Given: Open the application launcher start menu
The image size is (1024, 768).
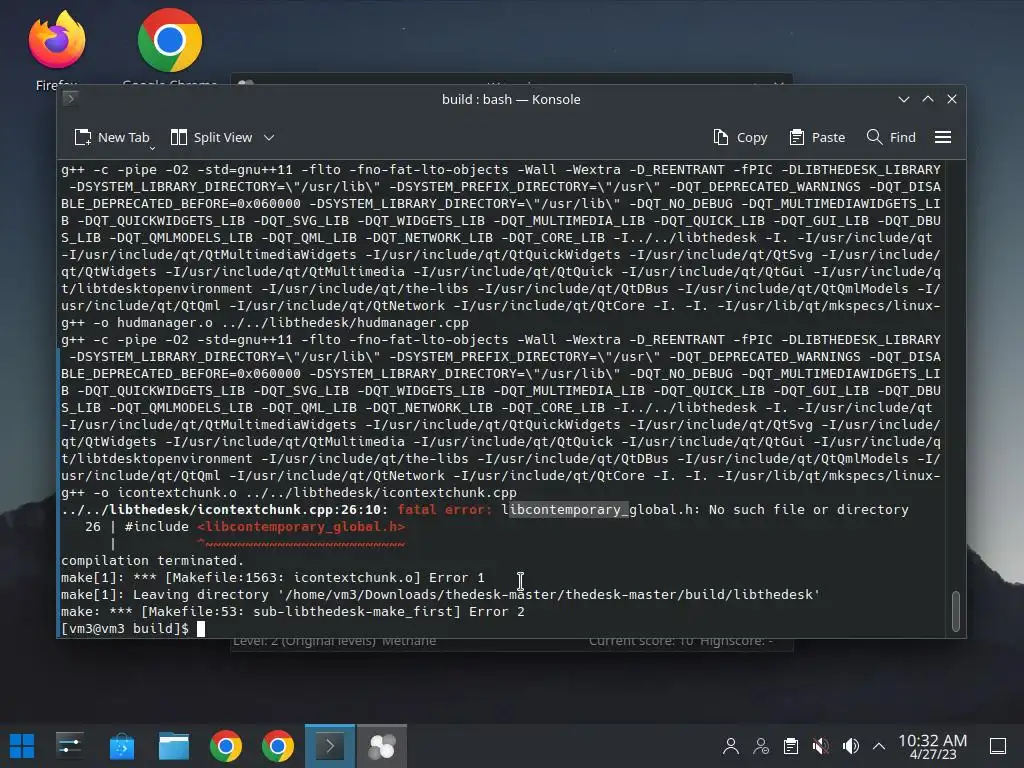Looking at the screenshot, I should tap(22, 746).
